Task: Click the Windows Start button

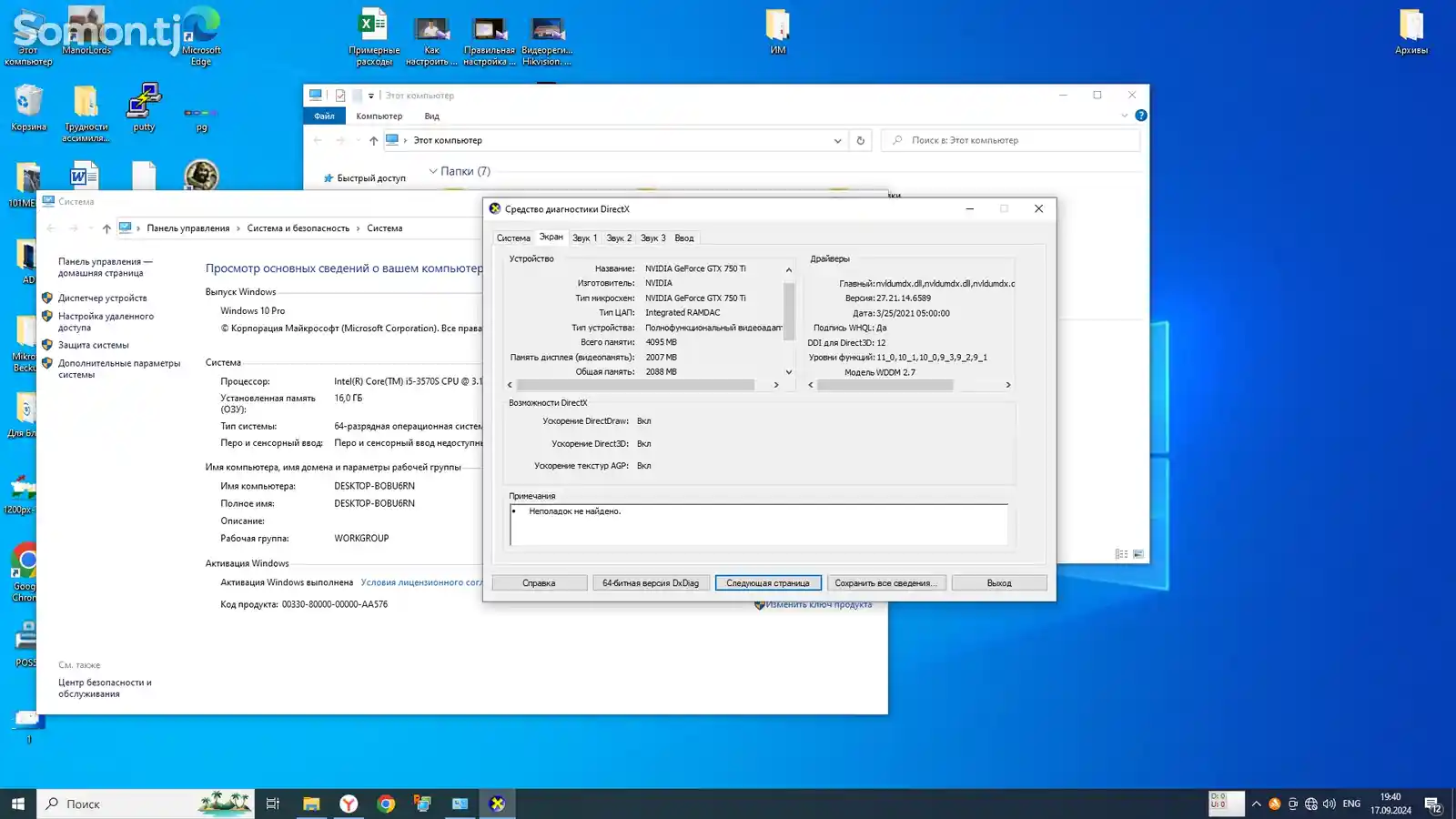Action: 17,804
